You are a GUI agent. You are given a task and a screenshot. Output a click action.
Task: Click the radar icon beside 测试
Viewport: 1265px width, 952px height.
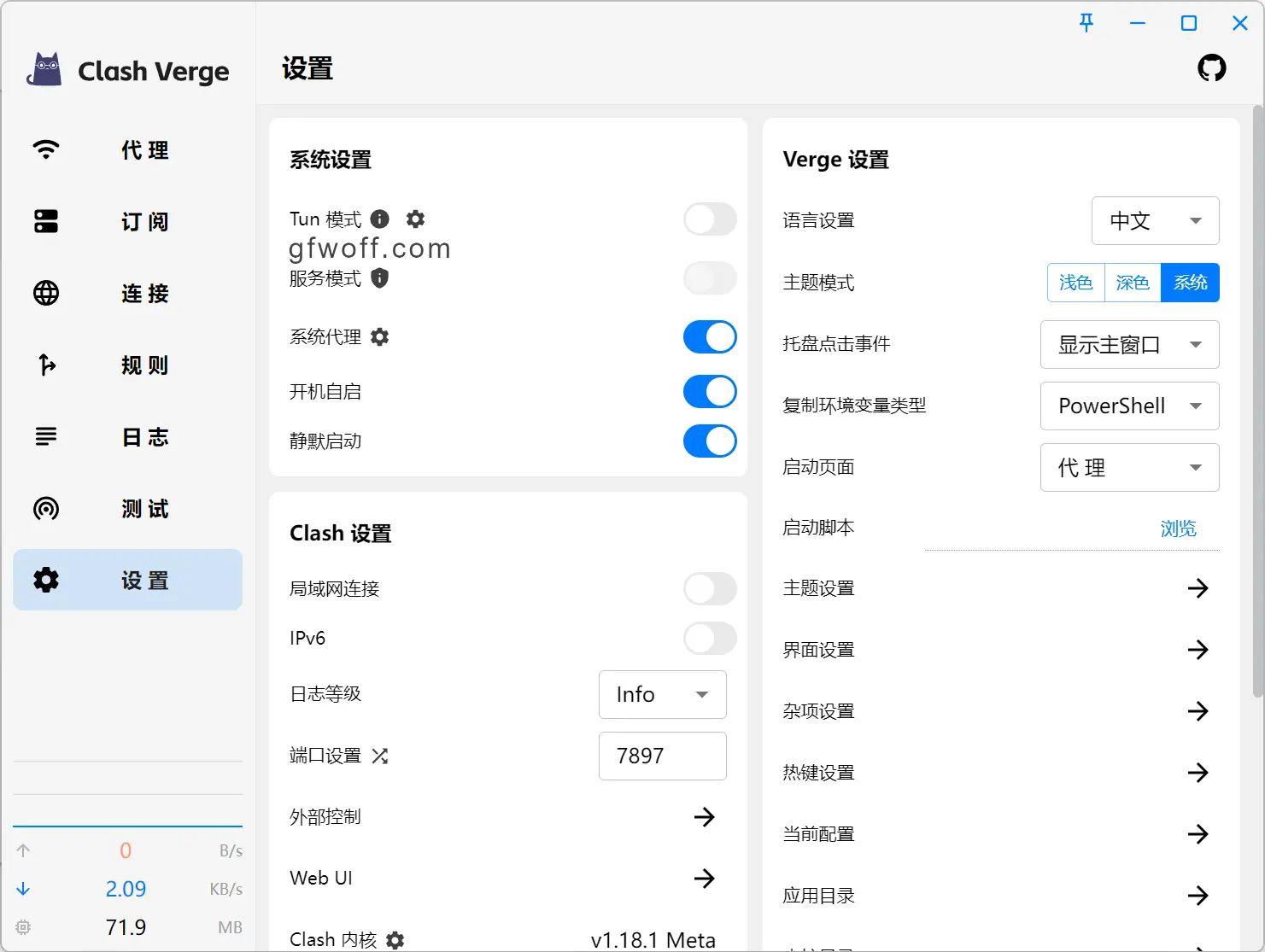46,508
